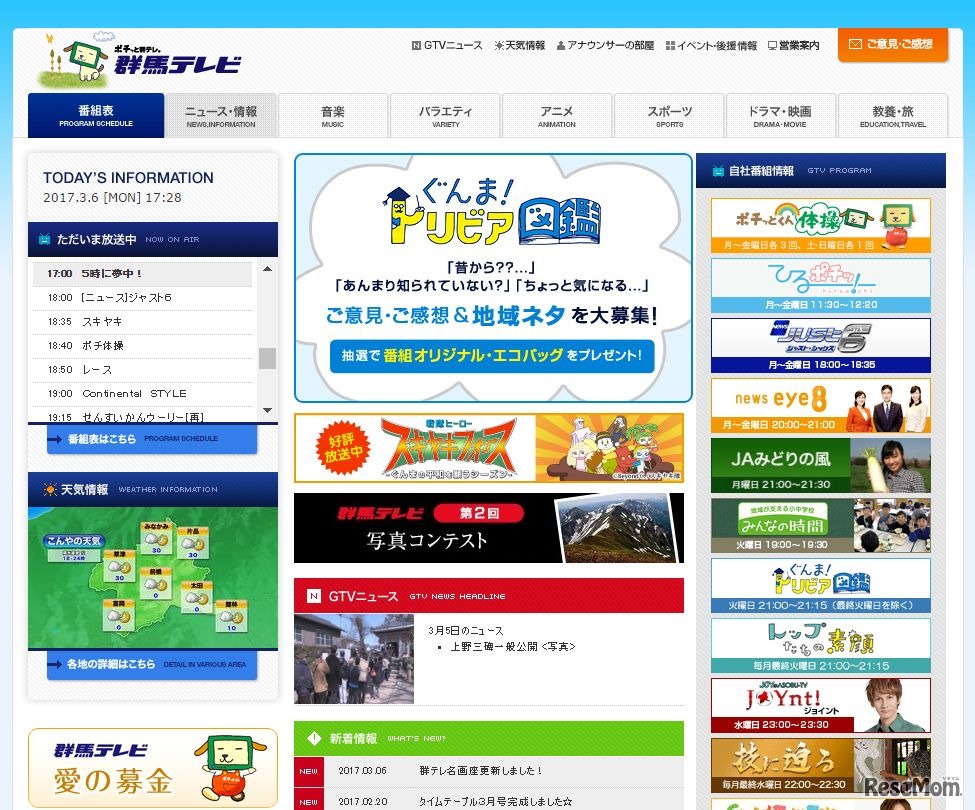The image size is (975, 810).
Task: Click the 愛の募金 donation banner
Action: click(x=152, y=768)
